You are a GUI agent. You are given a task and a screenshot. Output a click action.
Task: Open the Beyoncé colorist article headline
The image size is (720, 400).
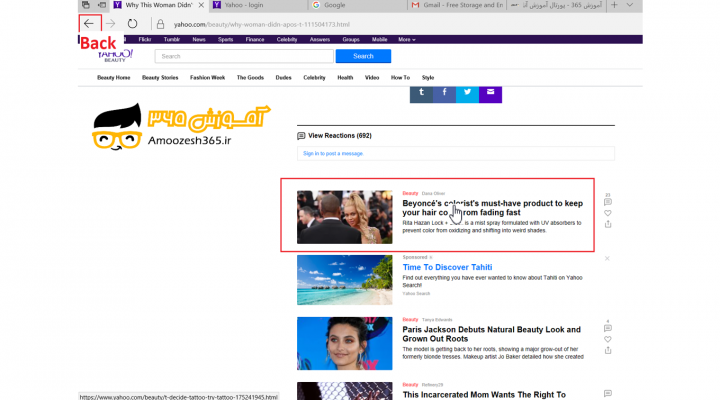click(x=492, y=208)
